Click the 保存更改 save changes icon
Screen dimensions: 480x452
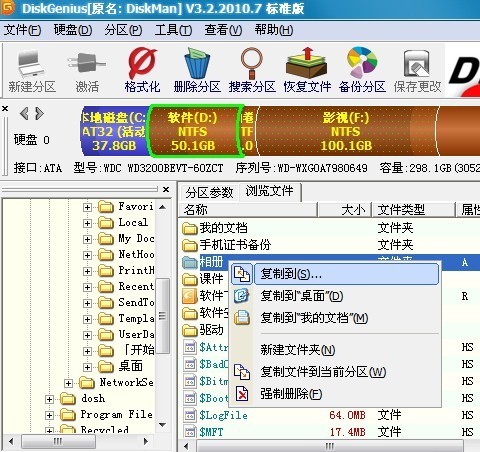click(x=417, y=70)
